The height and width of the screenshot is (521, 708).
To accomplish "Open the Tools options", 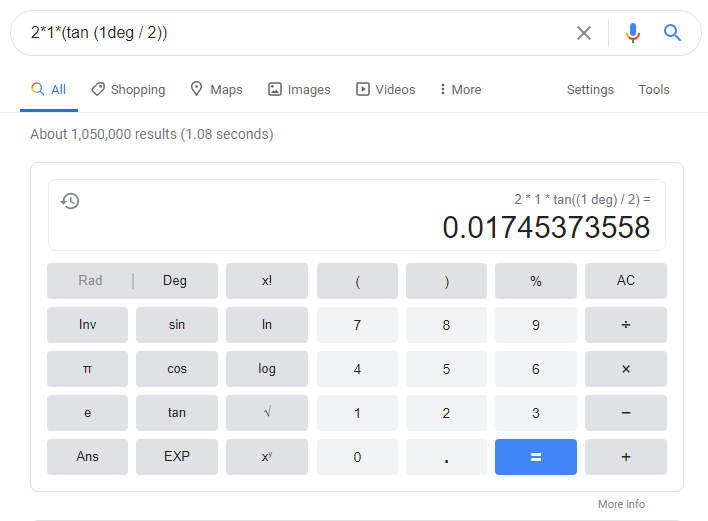I will coord(654,90).
